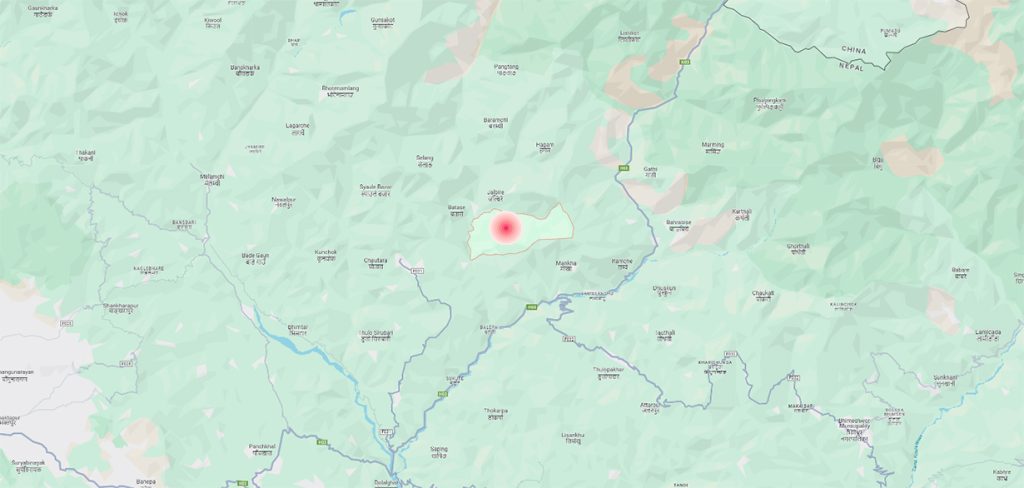Select the Thulopakhar place label
The height and width of the screenshot is (488, 1024).
pyautogui.click(x=608, y=372)
